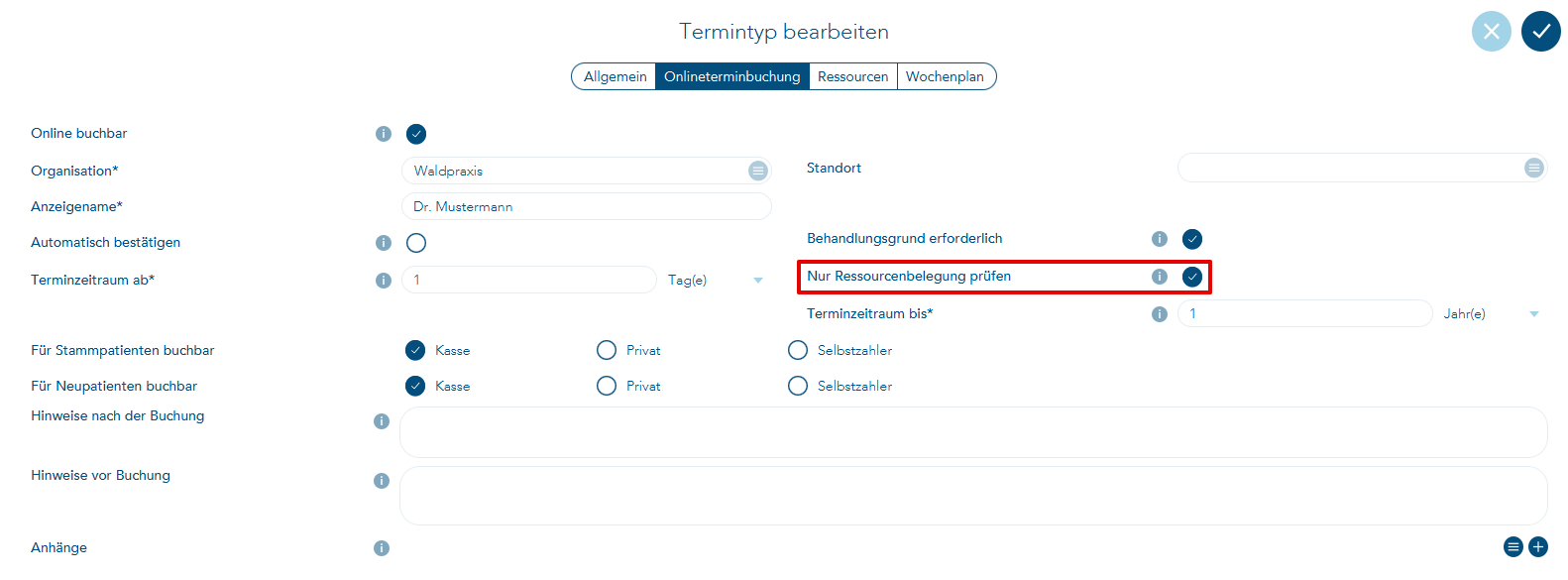This screenshot has width=1568, height=580.
Task: Expand the Jahr(e) unit dropdown
Action: pos(1534,314)
